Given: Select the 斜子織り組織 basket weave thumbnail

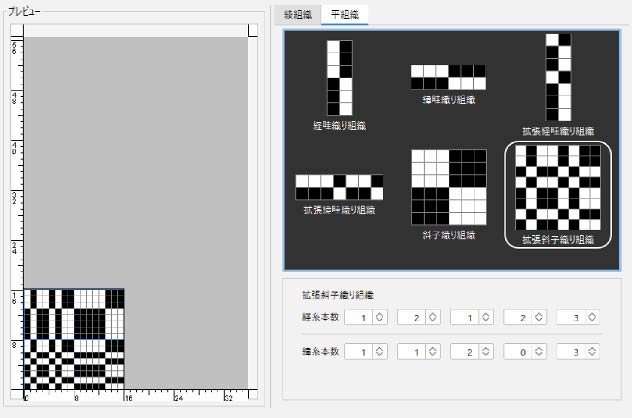Looking at the screenshot, I should [x=449, y=194].
